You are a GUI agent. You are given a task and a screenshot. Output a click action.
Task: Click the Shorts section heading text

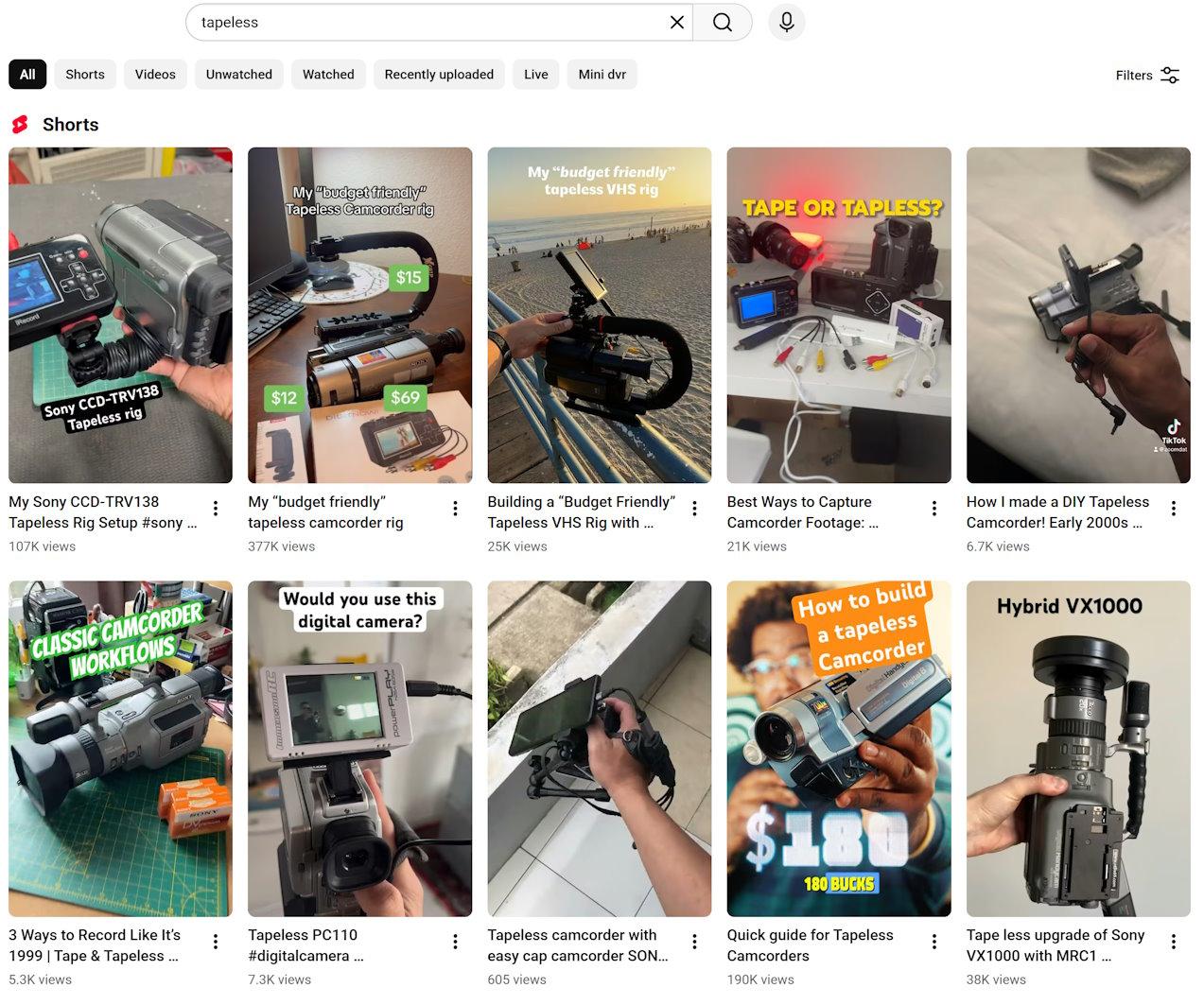70,125
